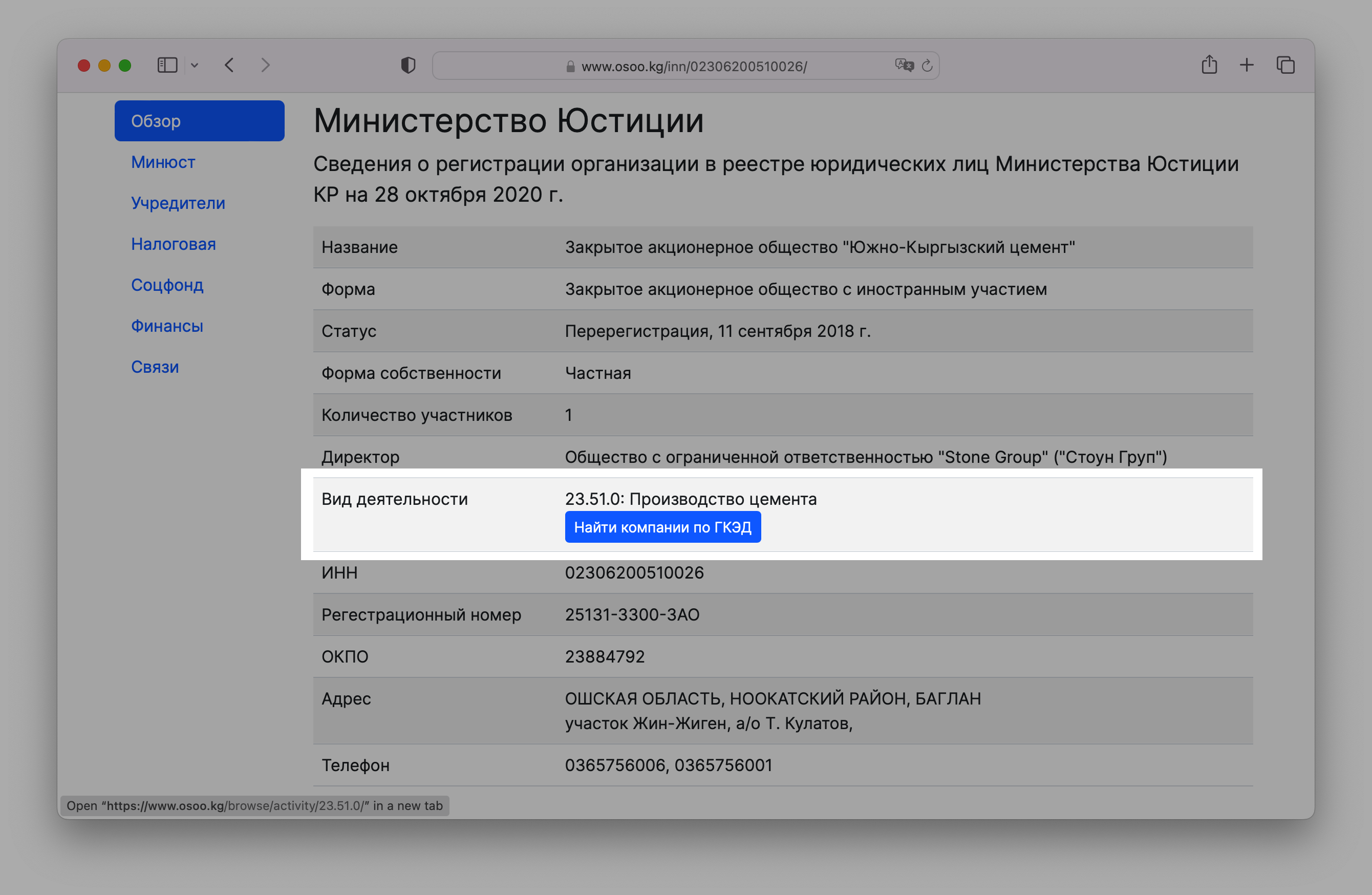Maximize the window with green button

(125, 65)
